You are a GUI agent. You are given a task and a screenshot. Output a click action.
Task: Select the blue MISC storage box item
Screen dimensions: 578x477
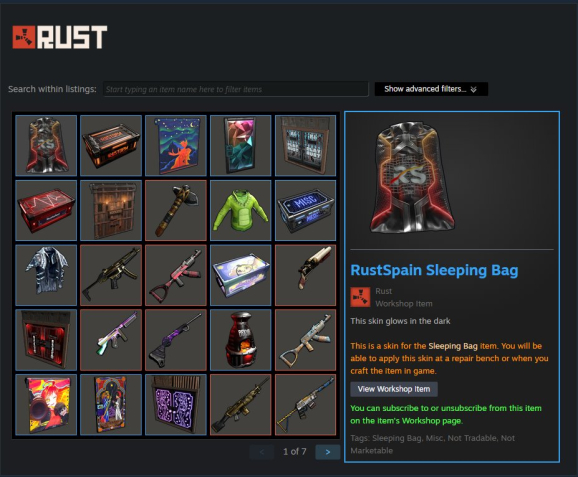(306, 210)
